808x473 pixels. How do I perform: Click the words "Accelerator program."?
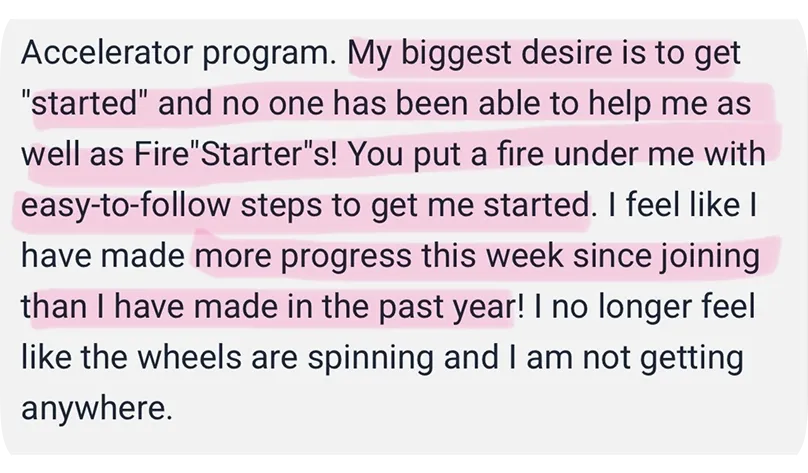tap(178, 54)
